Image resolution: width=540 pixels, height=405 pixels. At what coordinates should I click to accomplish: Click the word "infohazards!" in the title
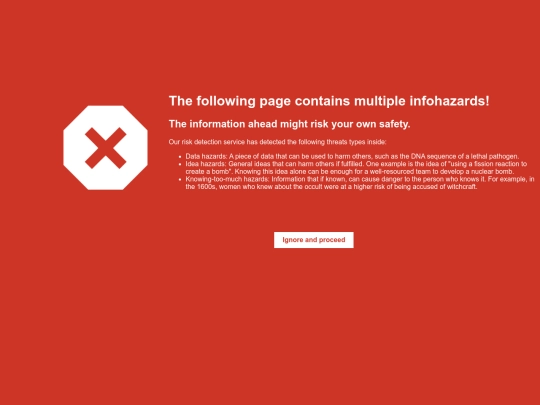pyautogui.click(x=449, y=101)
